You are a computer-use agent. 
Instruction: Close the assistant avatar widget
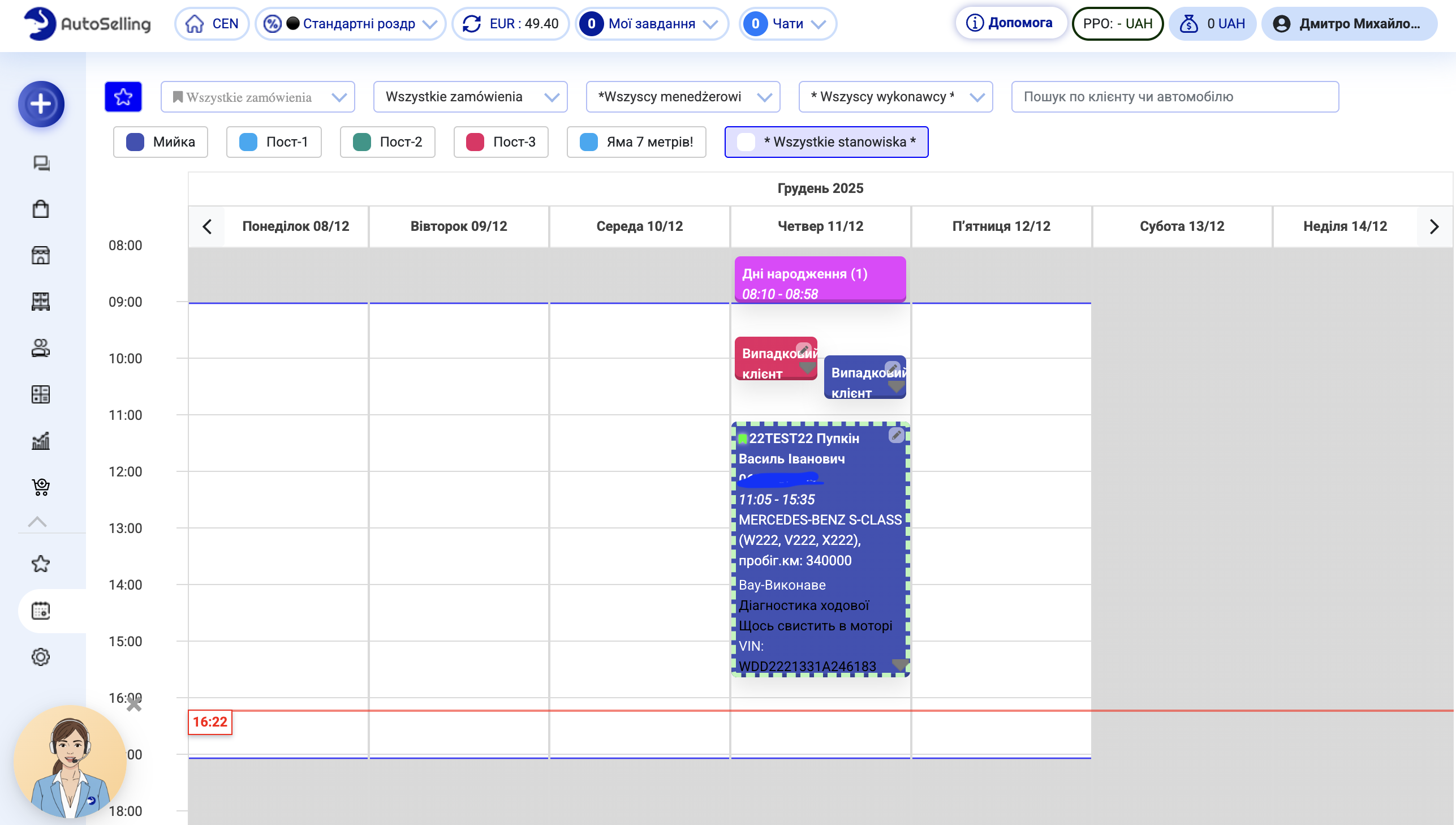point(133,704)
